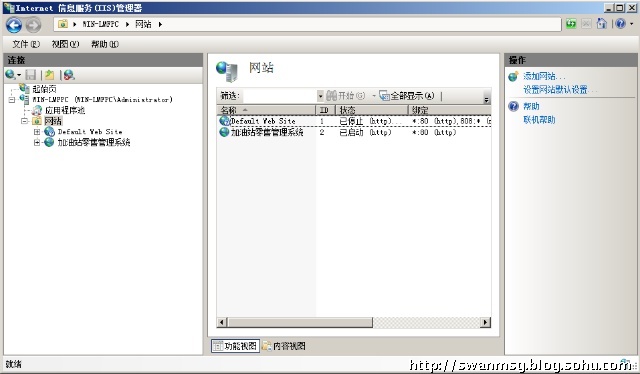Viewport: 640px width, 374px height.
Task: Click the address bar folder icon
Action: pyautogui.click(x=63, y=24)
